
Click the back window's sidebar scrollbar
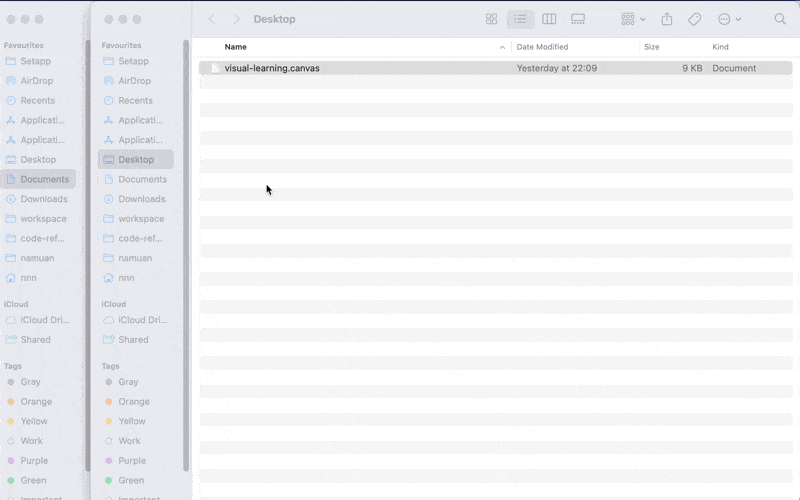click(x=88, y=255)
